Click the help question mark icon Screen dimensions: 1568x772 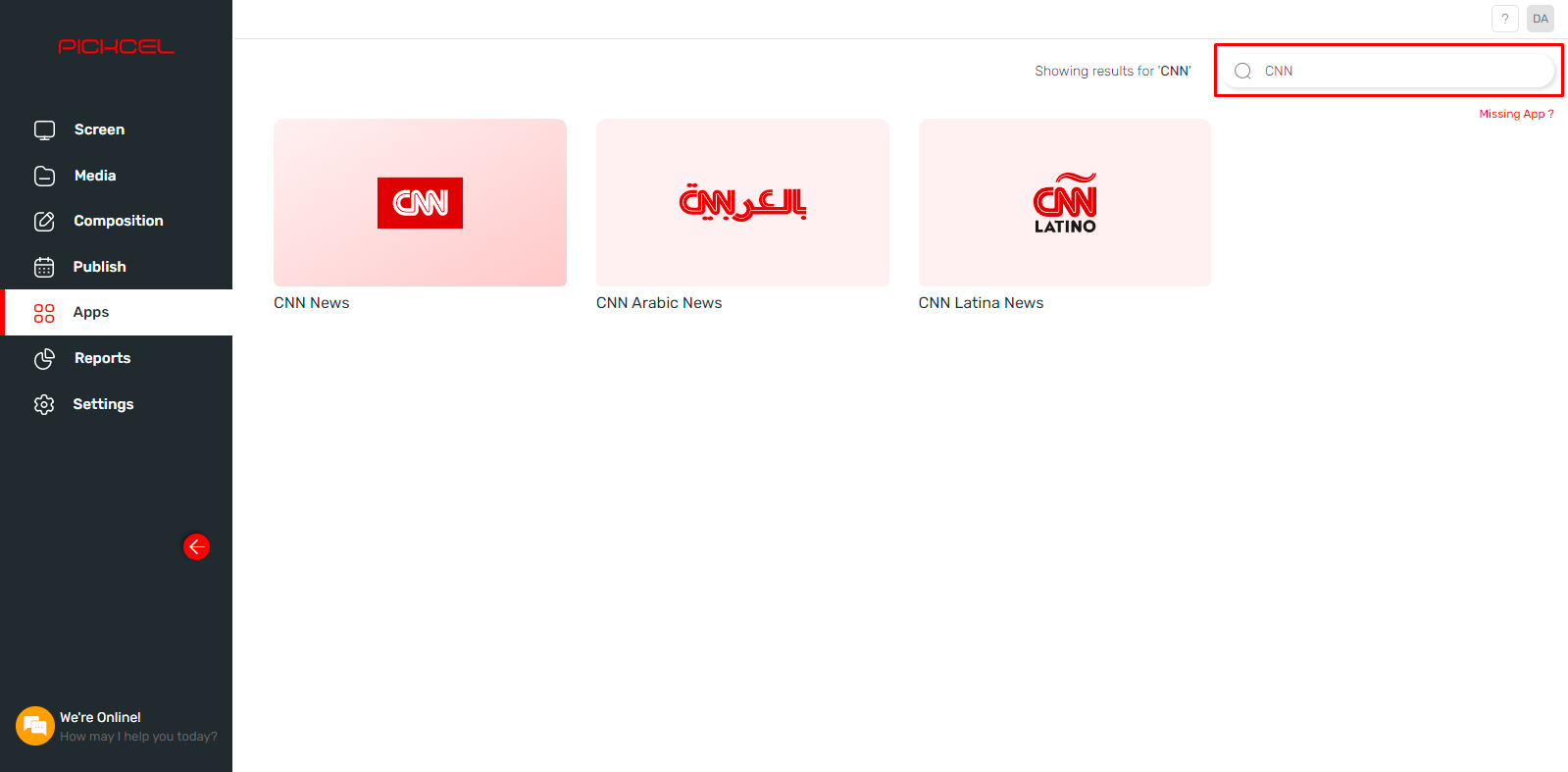point(1505,19)
